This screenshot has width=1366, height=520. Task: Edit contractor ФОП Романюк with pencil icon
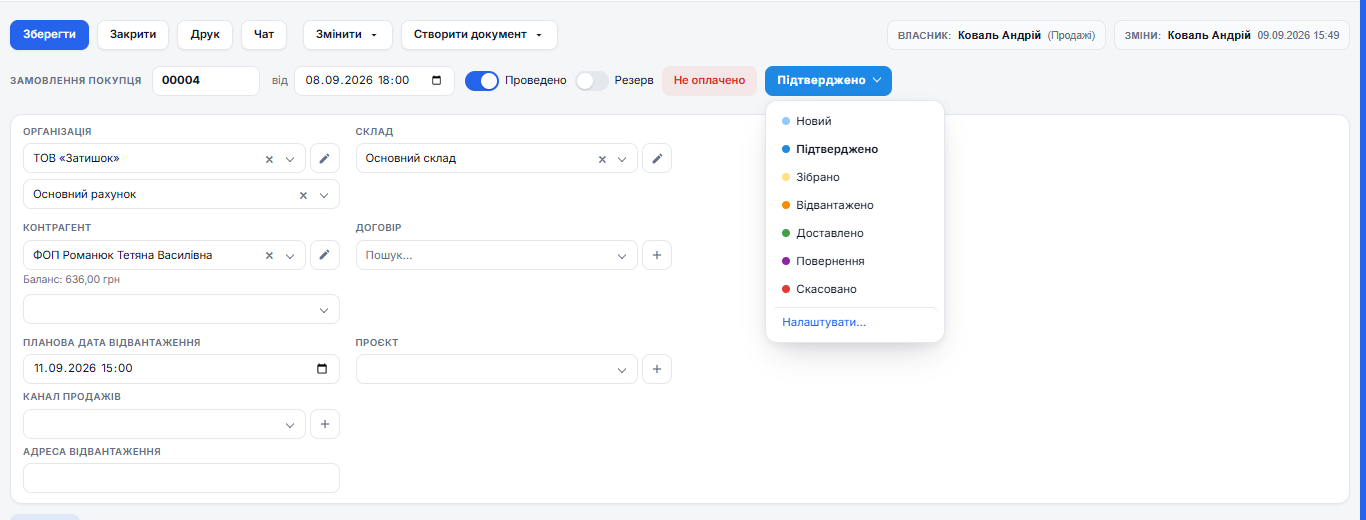[x=325, y=255]
